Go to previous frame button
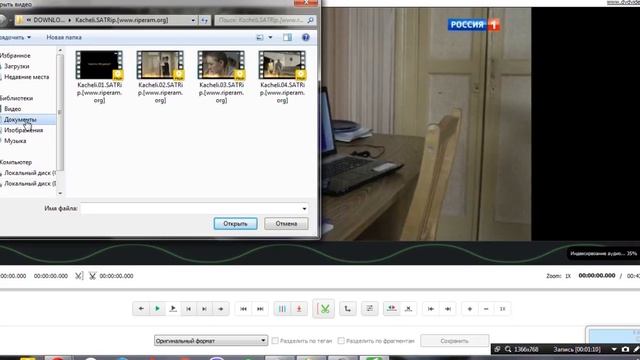 (189, 309)
